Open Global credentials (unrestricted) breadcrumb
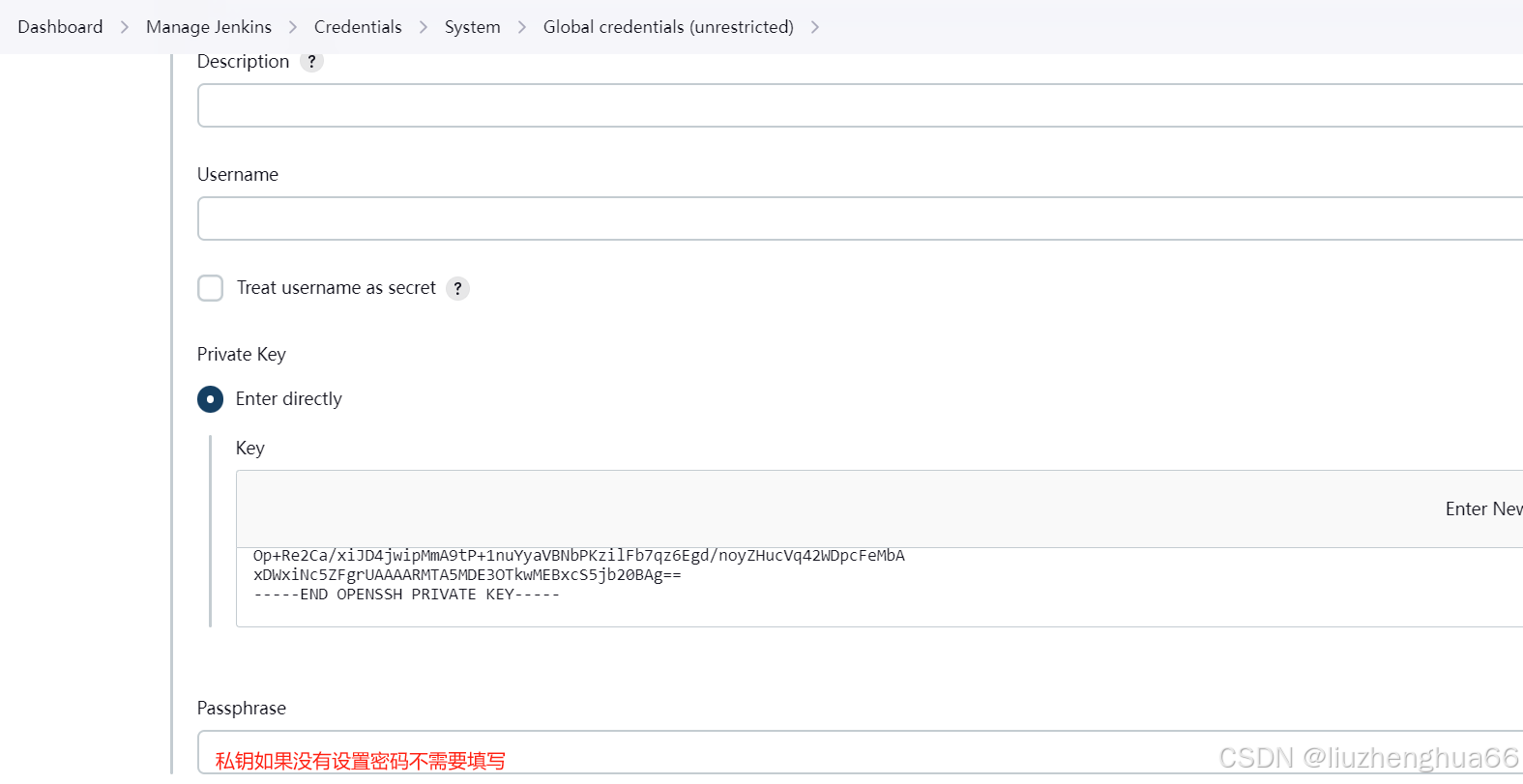Viewport: 1523px width, 784px height. [x=668, y=27]
